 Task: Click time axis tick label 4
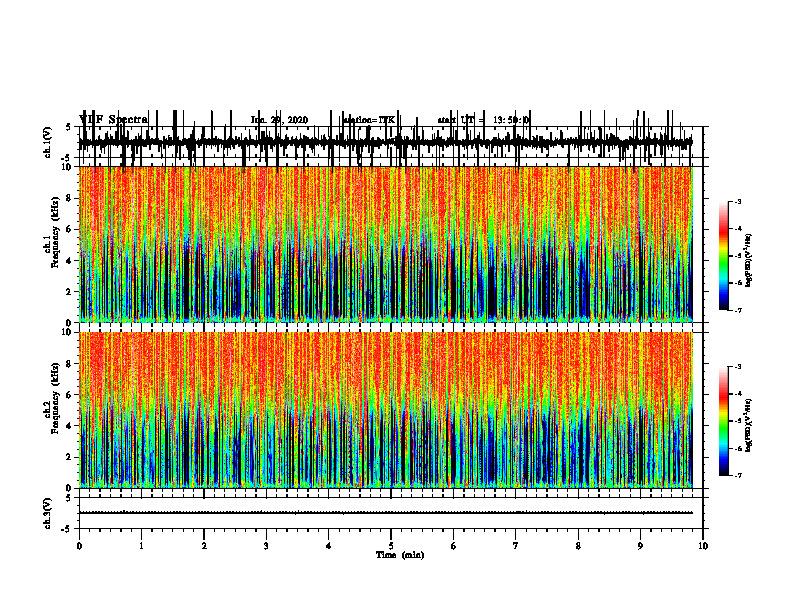point(329,546)
